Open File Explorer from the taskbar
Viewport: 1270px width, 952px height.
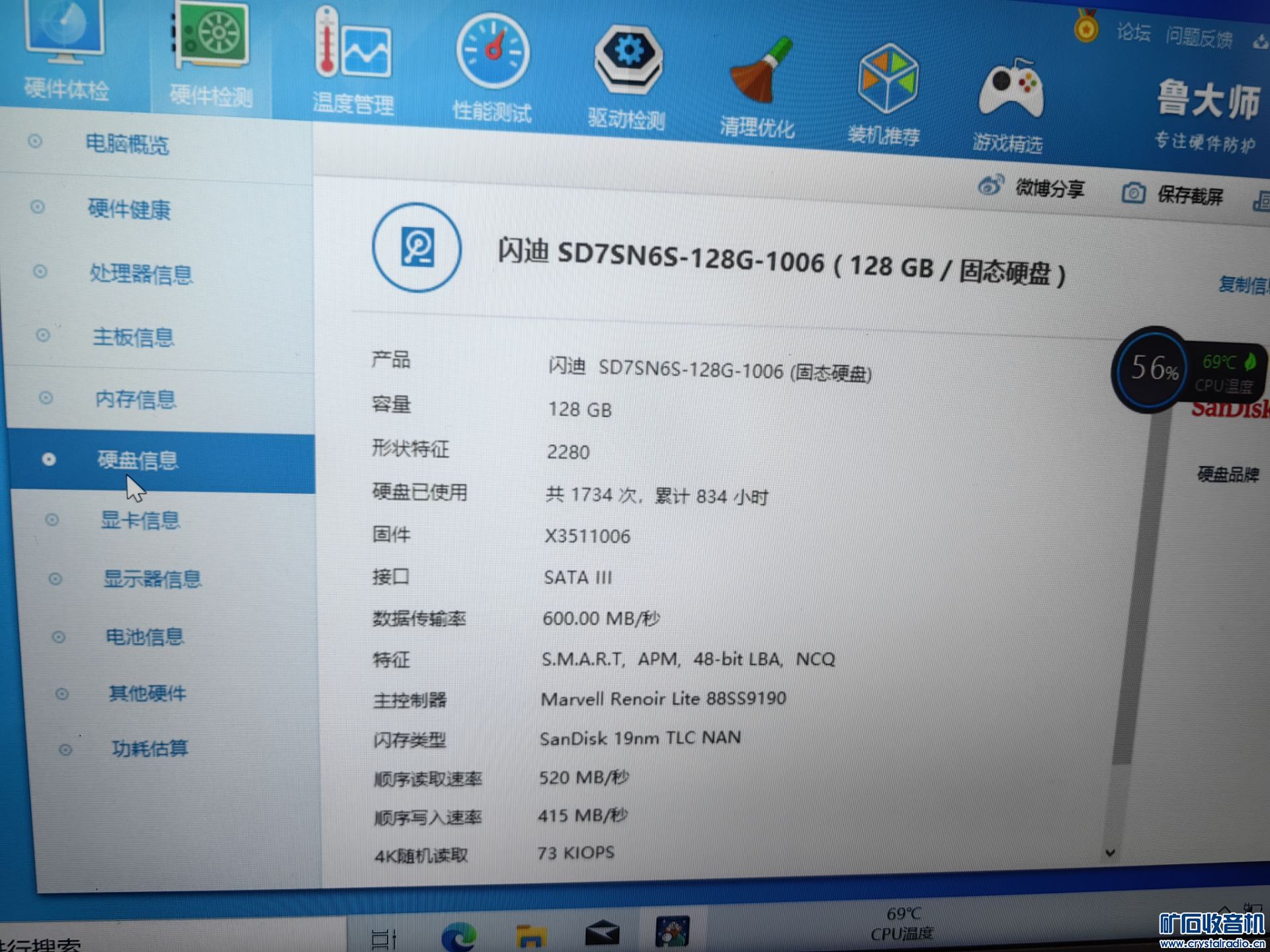(530, 935)
